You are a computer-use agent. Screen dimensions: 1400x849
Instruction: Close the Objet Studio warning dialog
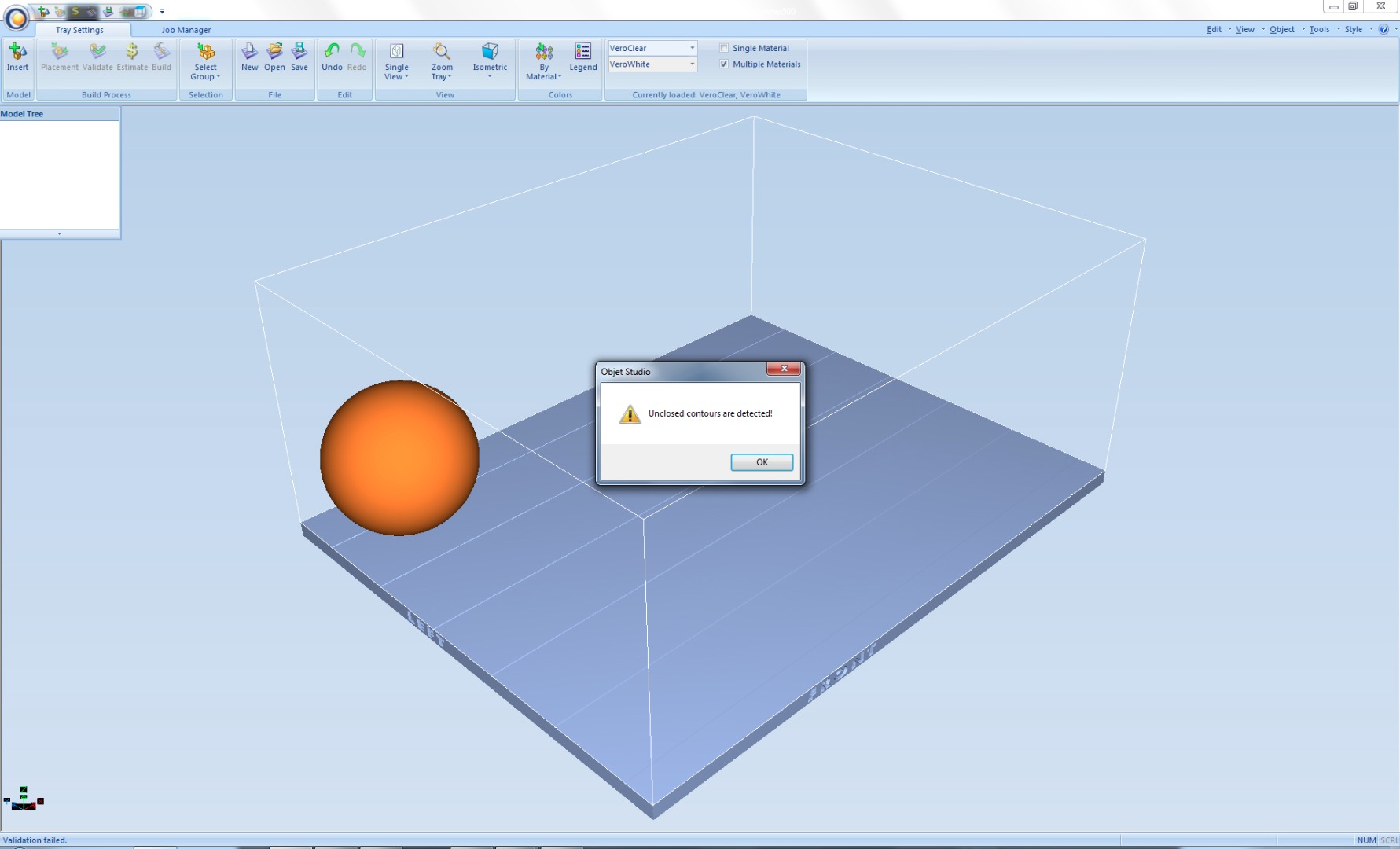[x=784, y=369]
